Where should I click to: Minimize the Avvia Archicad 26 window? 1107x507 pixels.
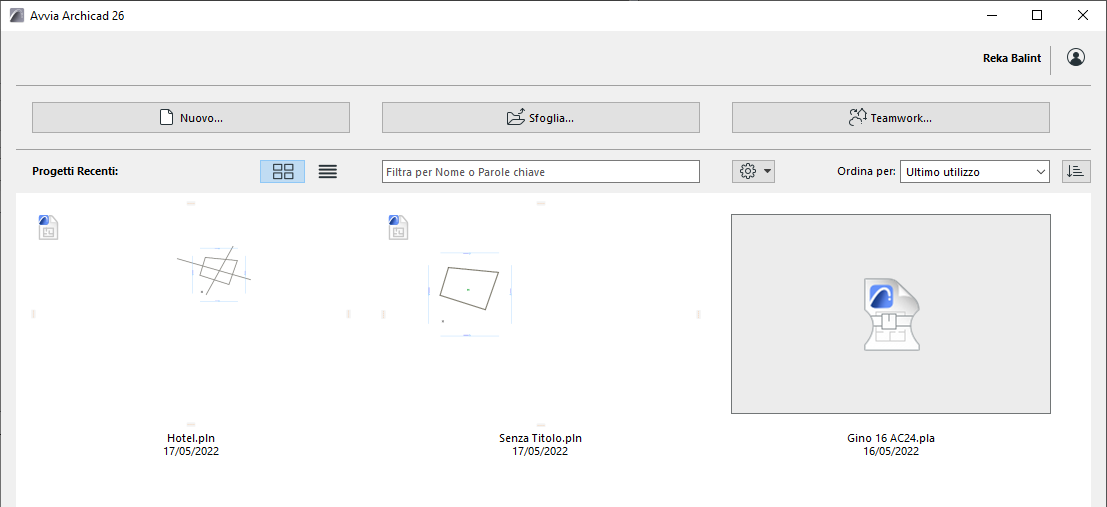click(x=991, y=16)
